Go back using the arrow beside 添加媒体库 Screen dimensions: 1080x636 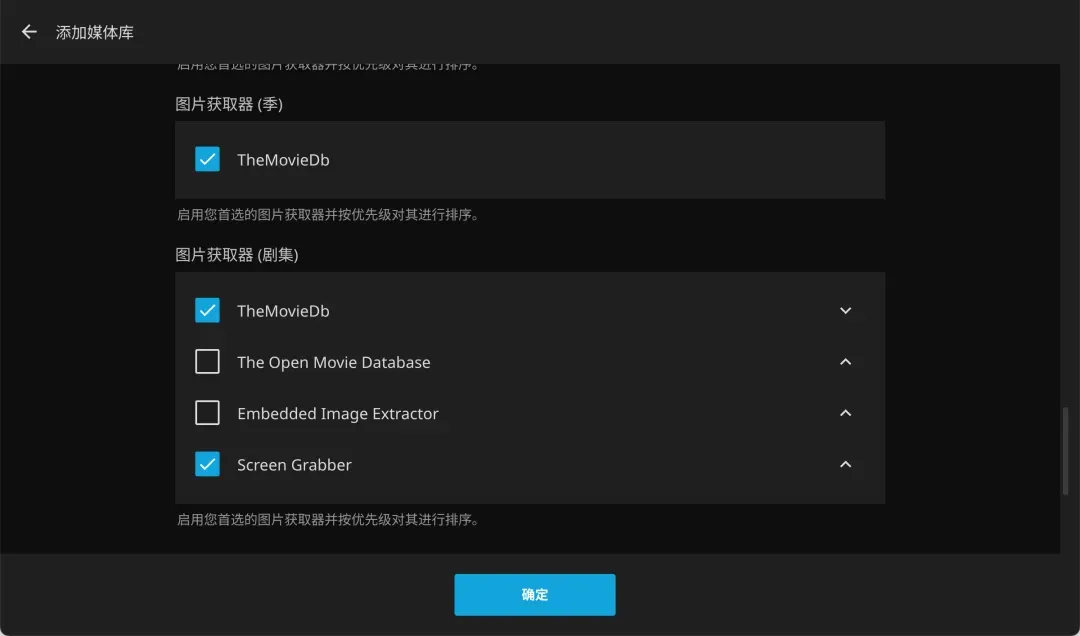point(29,32)
